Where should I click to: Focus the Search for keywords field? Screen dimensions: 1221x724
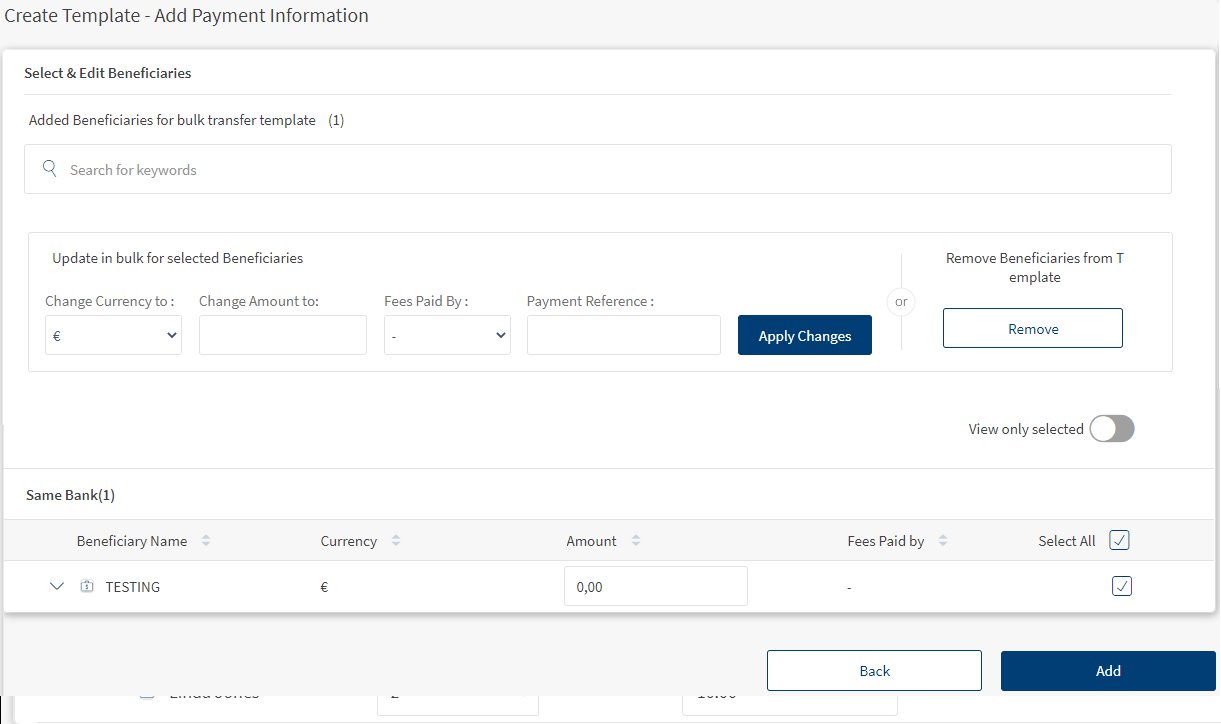pos(610,170)
